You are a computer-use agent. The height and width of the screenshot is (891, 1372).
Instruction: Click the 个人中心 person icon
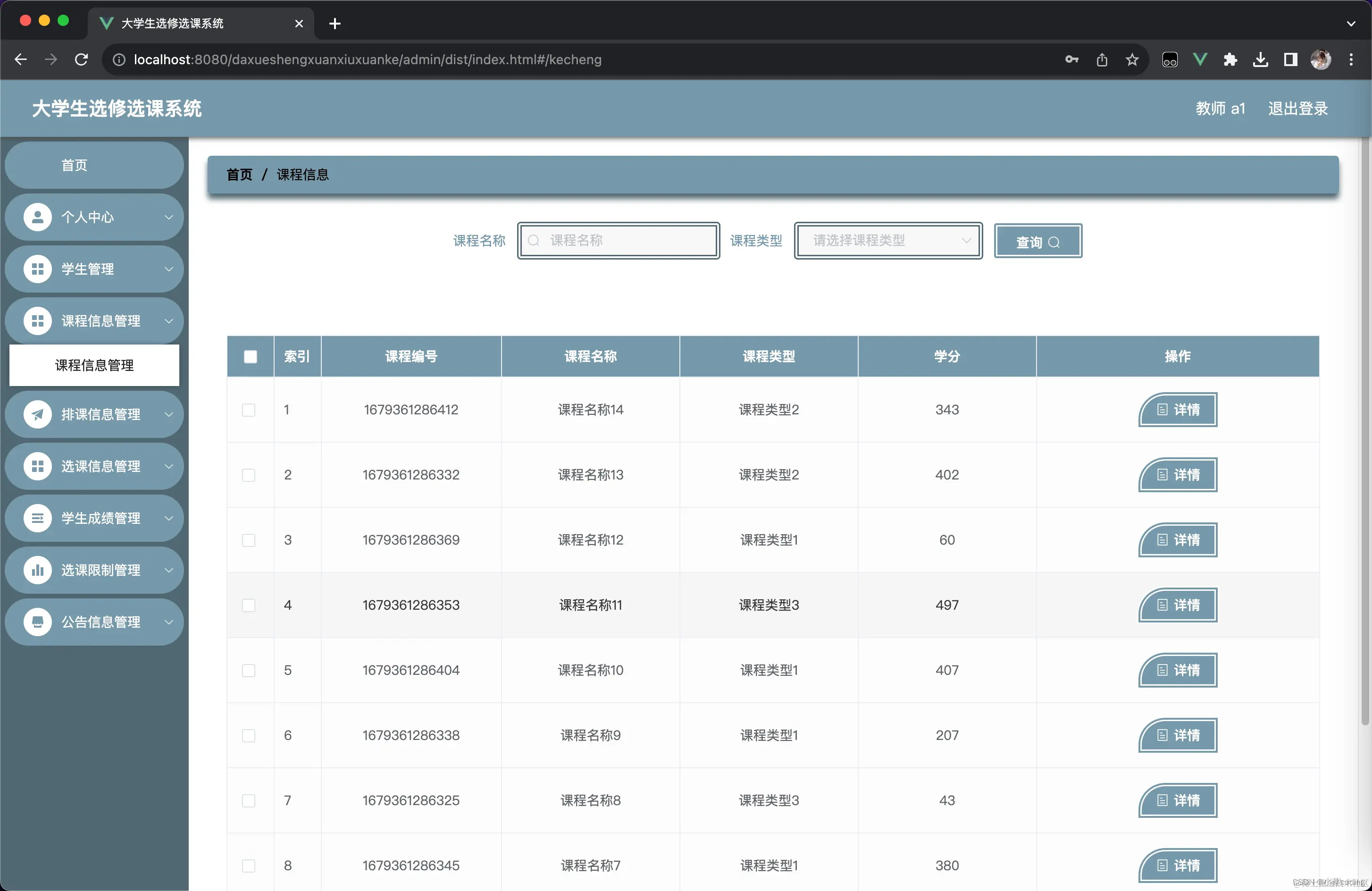pyautogui.click(x=37, y=218)
